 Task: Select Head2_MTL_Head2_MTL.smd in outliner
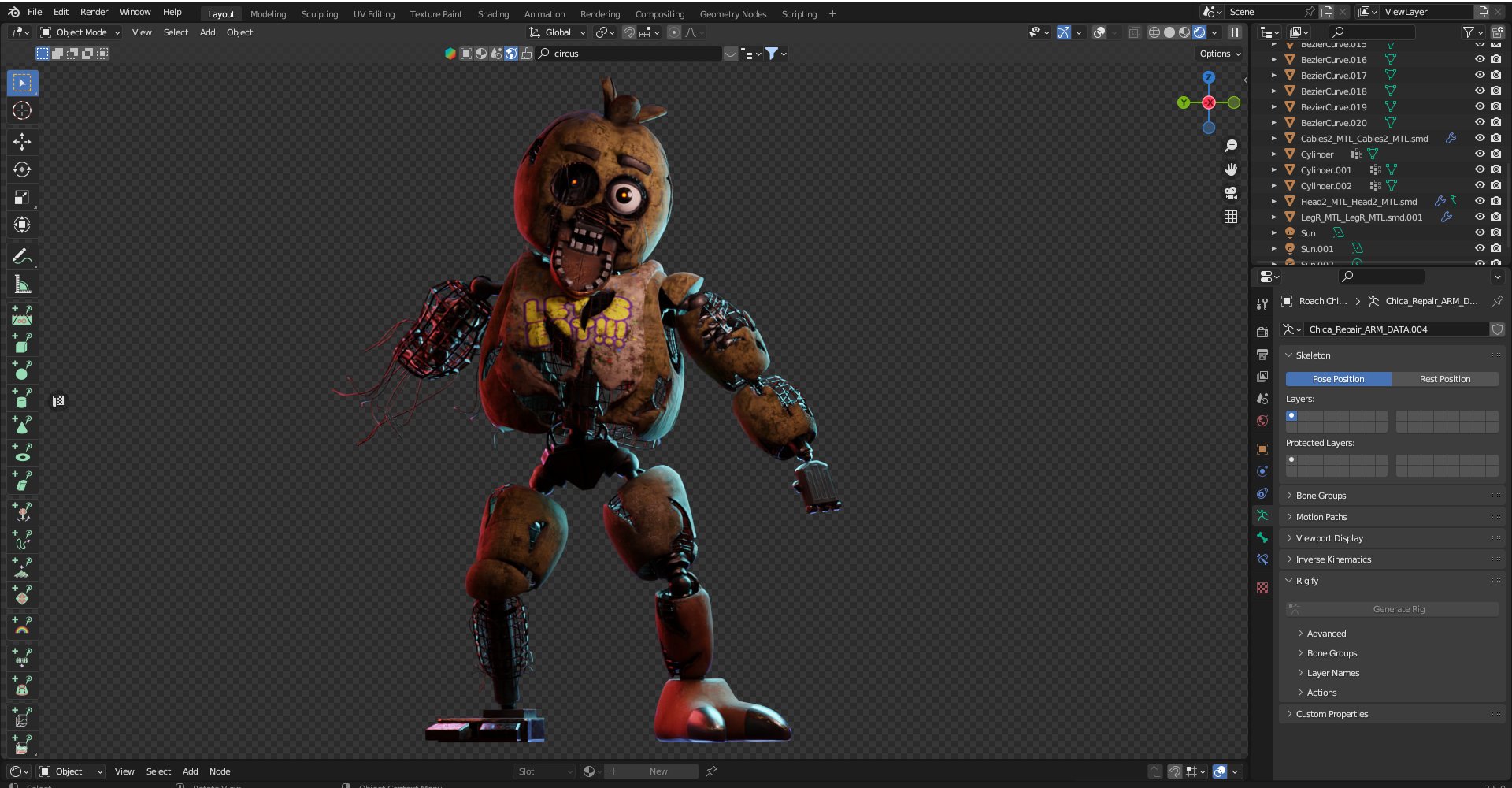[1358, 202]
